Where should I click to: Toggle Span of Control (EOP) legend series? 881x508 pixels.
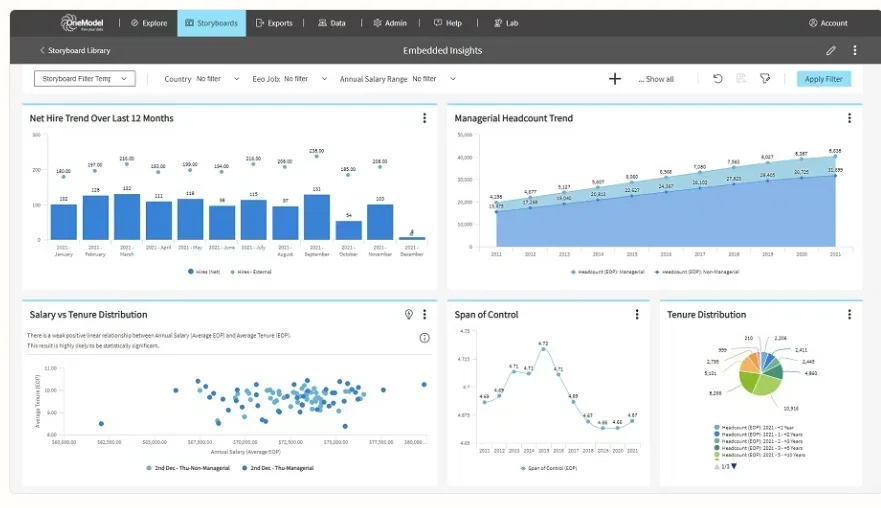pos(549,468)
